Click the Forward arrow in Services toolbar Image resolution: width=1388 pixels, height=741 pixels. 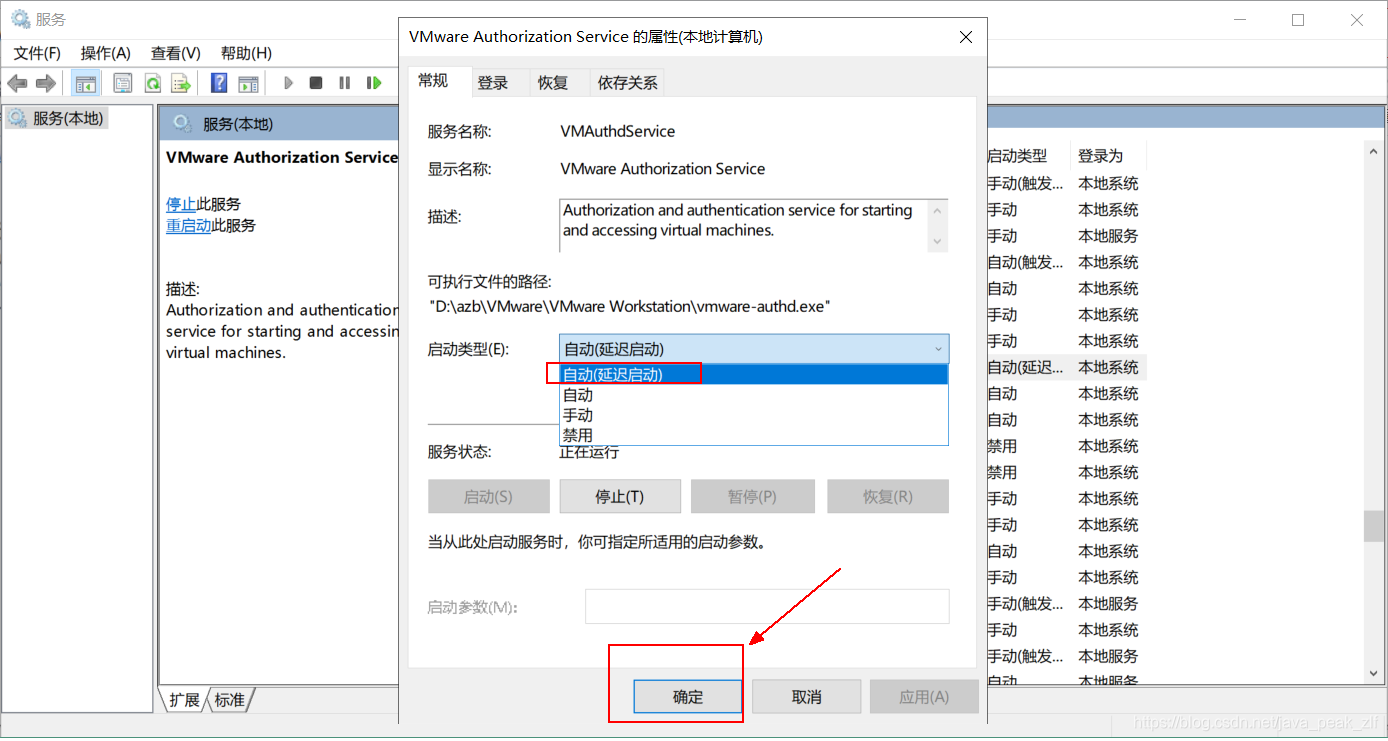(45, 83)
